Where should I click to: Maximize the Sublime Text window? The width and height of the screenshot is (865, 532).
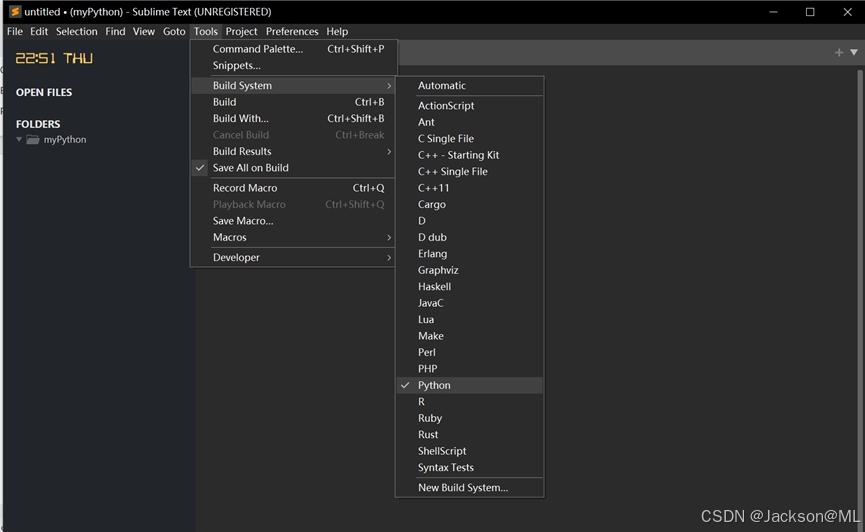[x=810, y=12]
